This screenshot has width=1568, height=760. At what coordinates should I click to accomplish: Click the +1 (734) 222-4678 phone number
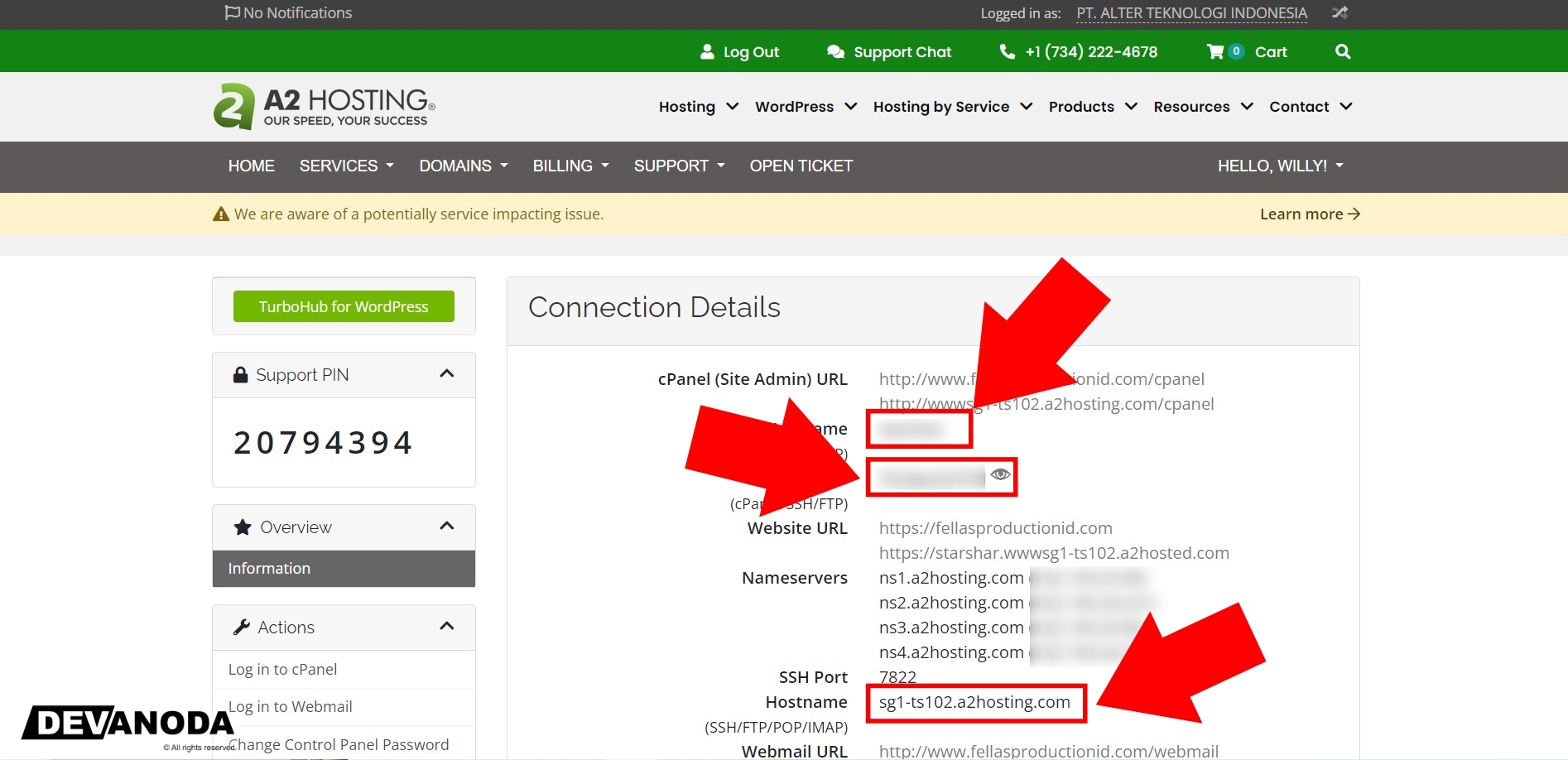(1091, 51)
